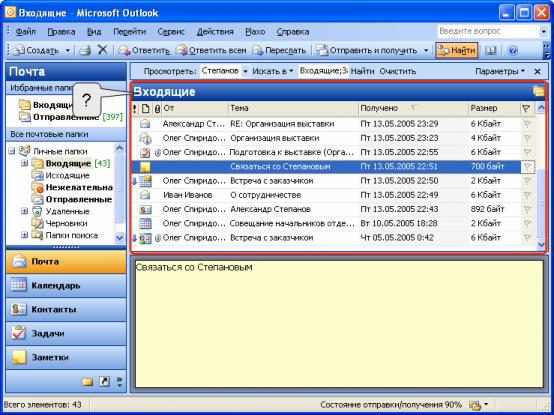Viewport: 554px width, 415px height.
Task: Click the Введите вопрос help field
Action: pos(488,31)
